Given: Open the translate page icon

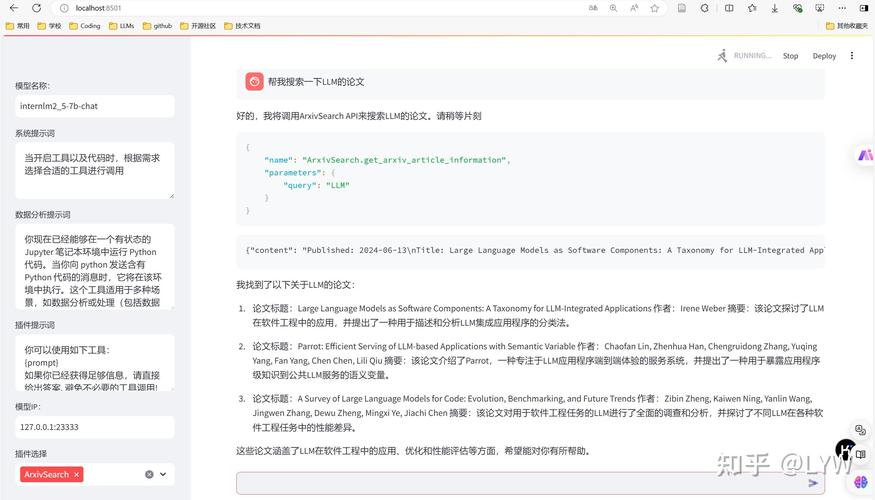Looking at the screenshot, I should [x=593, y=8].
